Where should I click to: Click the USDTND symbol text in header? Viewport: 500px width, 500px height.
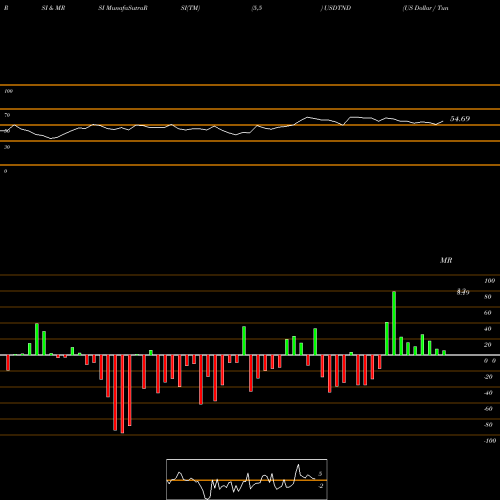[x=337, y=8]
